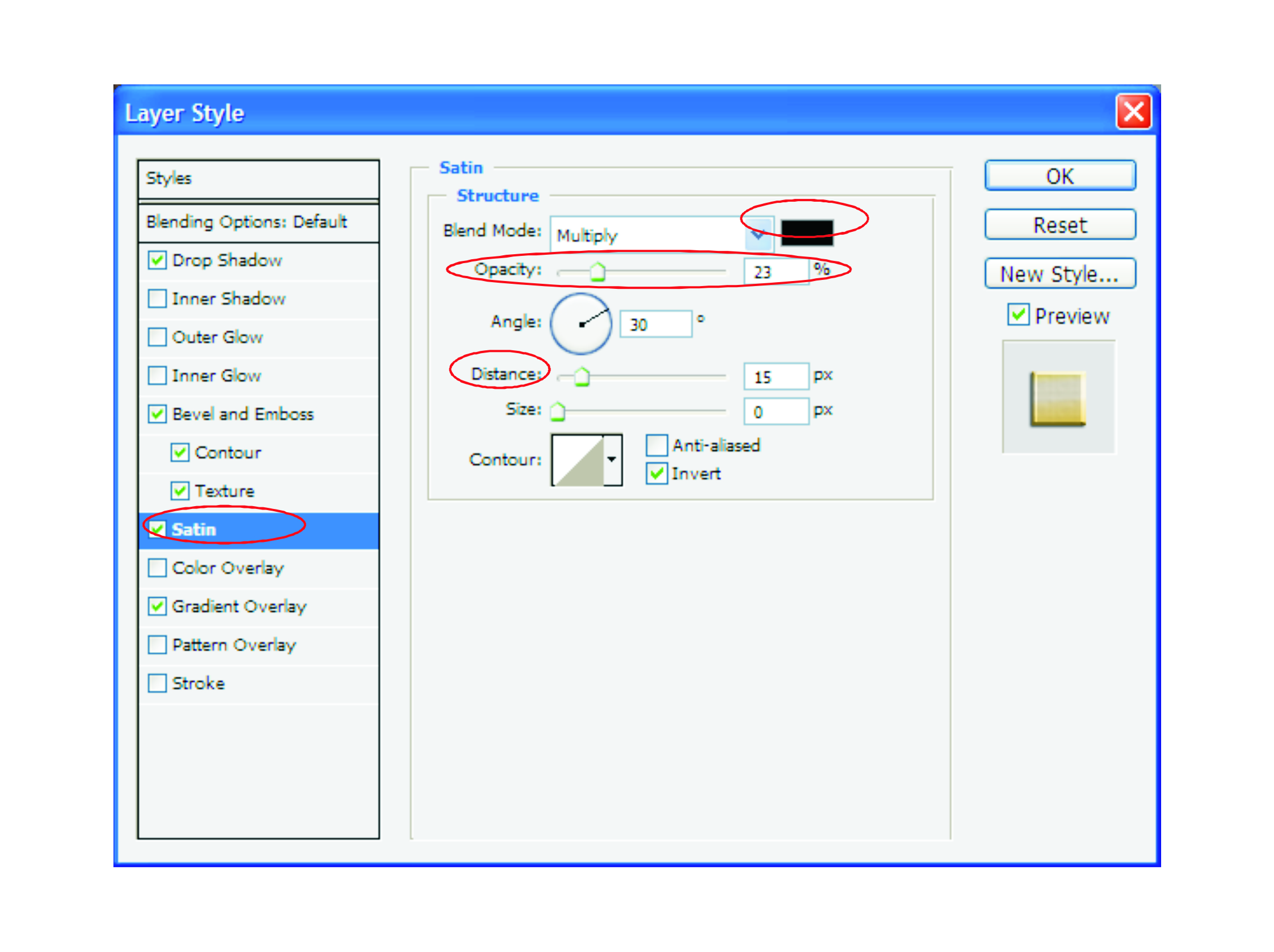Click the New Style... button
1274x952 pixels.
pos(1059,274)
